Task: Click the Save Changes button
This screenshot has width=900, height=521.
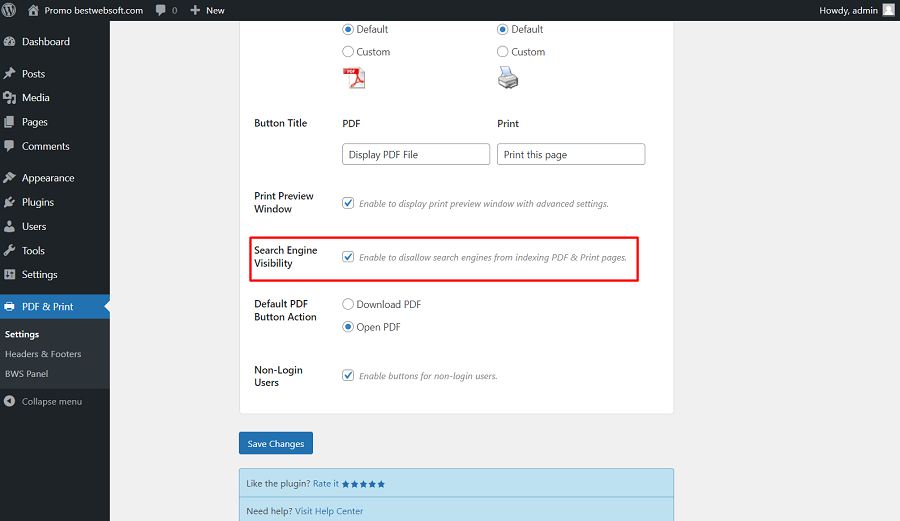Action: click(276, 443)
